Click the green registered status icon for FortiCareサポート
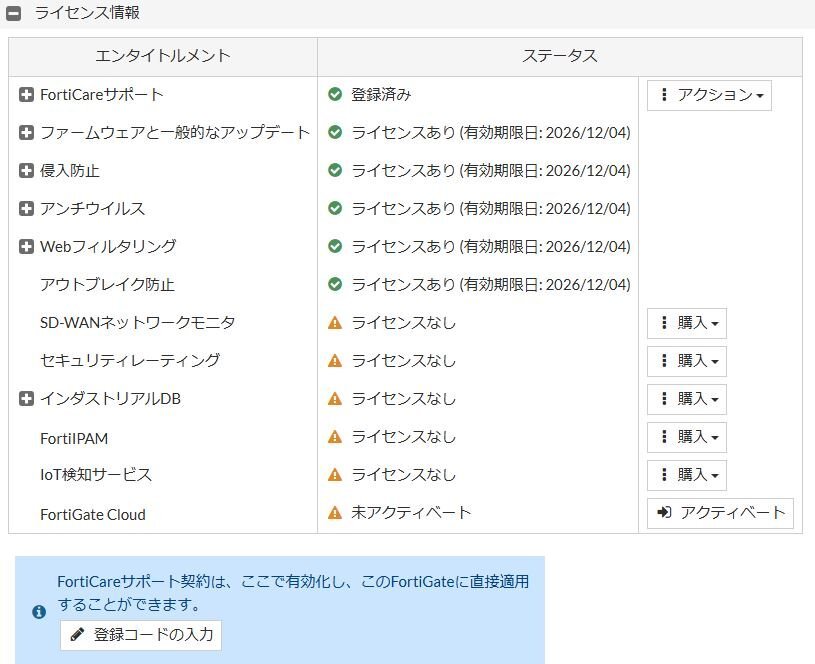The image size is (815, 664). pos(334,95)
